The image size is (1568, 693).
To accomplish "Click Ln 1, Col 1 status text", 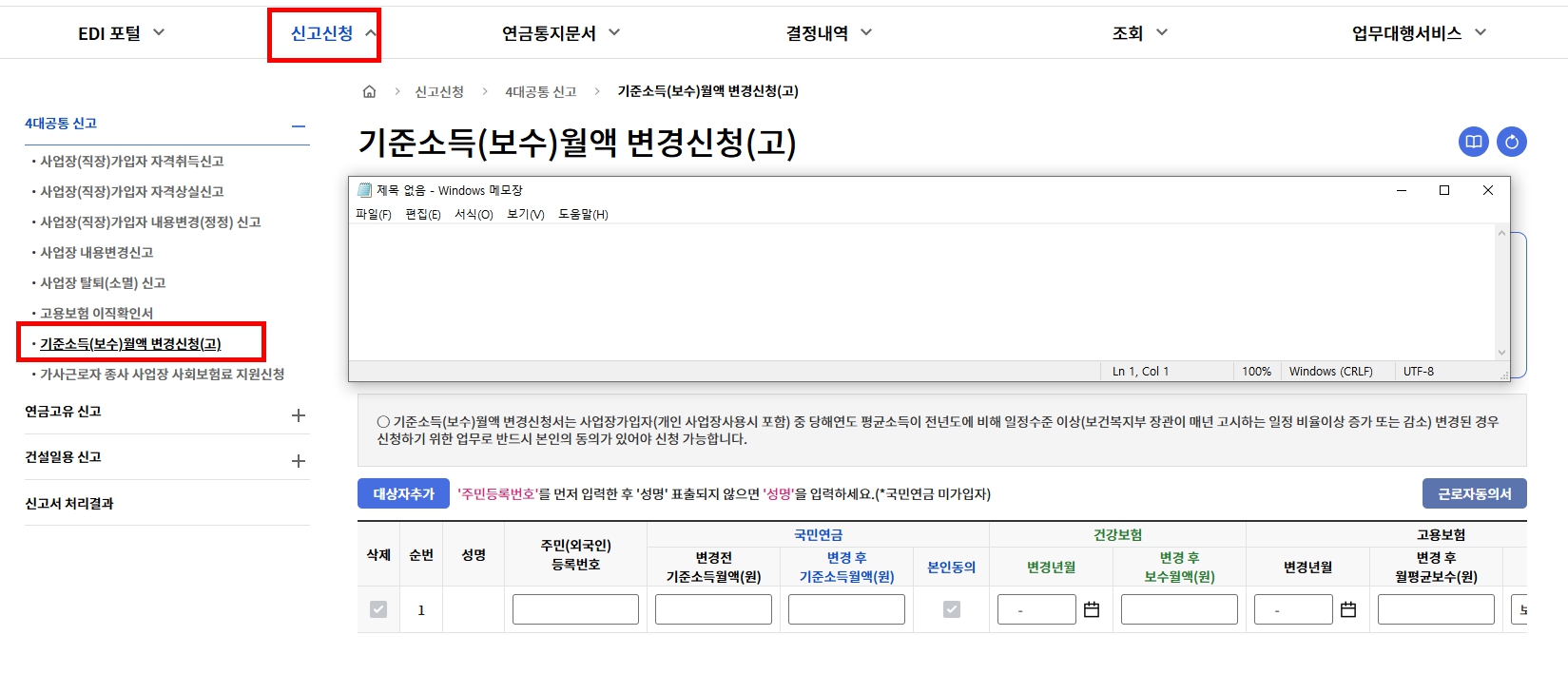I will click(1141, 372).
